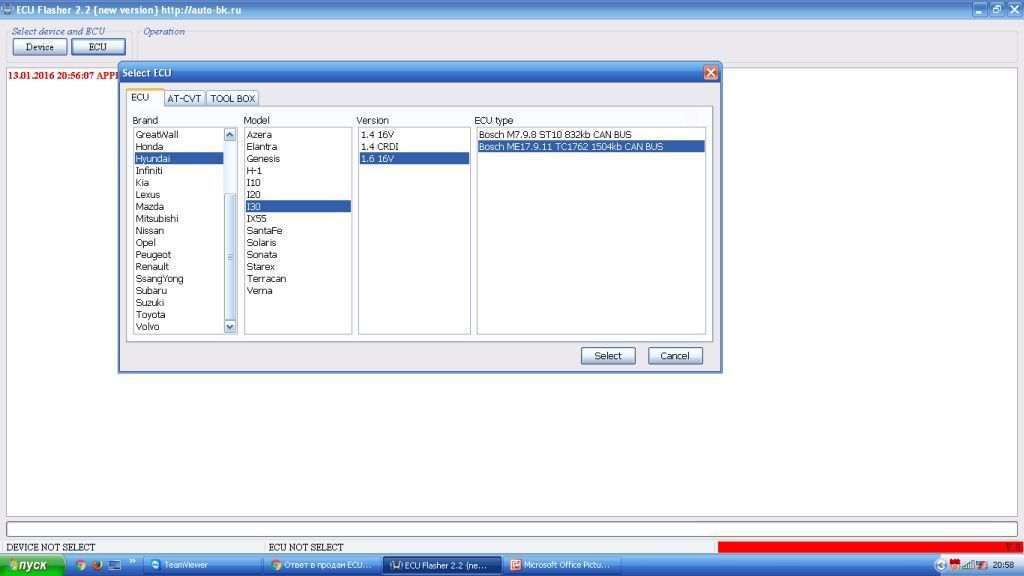Expand hidden system tray icons
1024x576 pixels.
940,566
